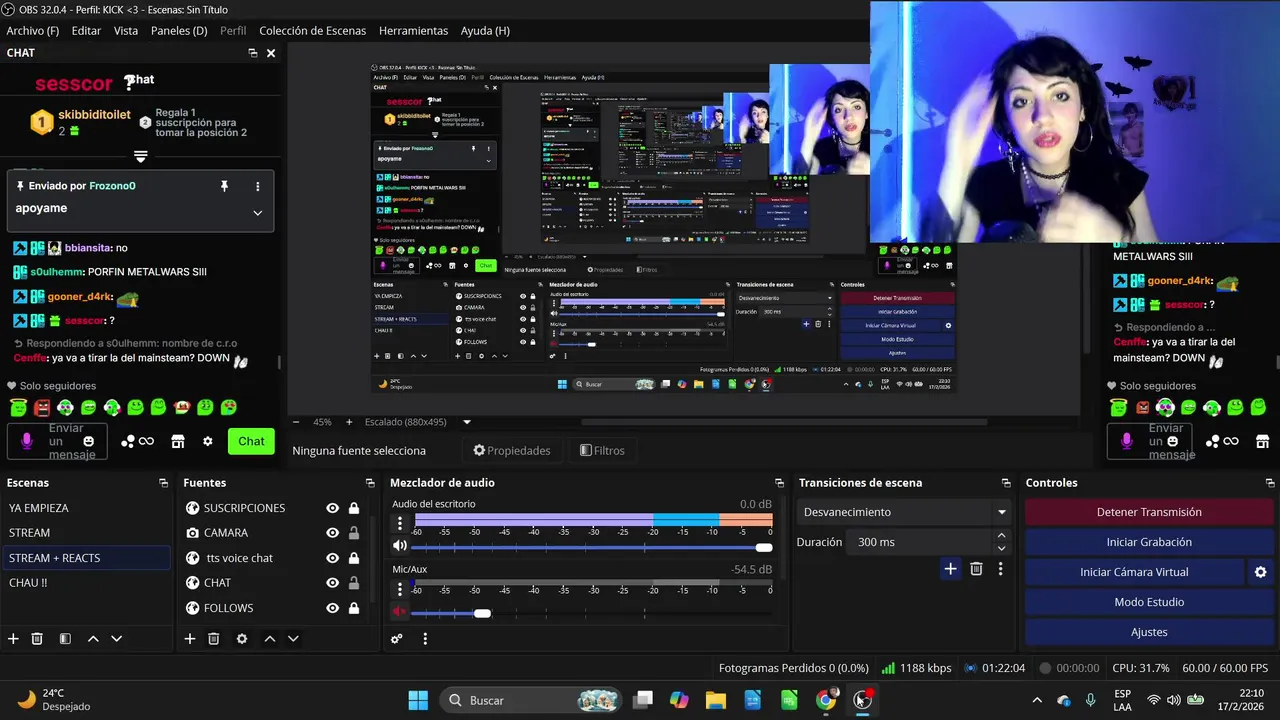The image size is (1280, 720).
Task: Open the preview scaling dropdown arrow
Action: pos(466,422)
